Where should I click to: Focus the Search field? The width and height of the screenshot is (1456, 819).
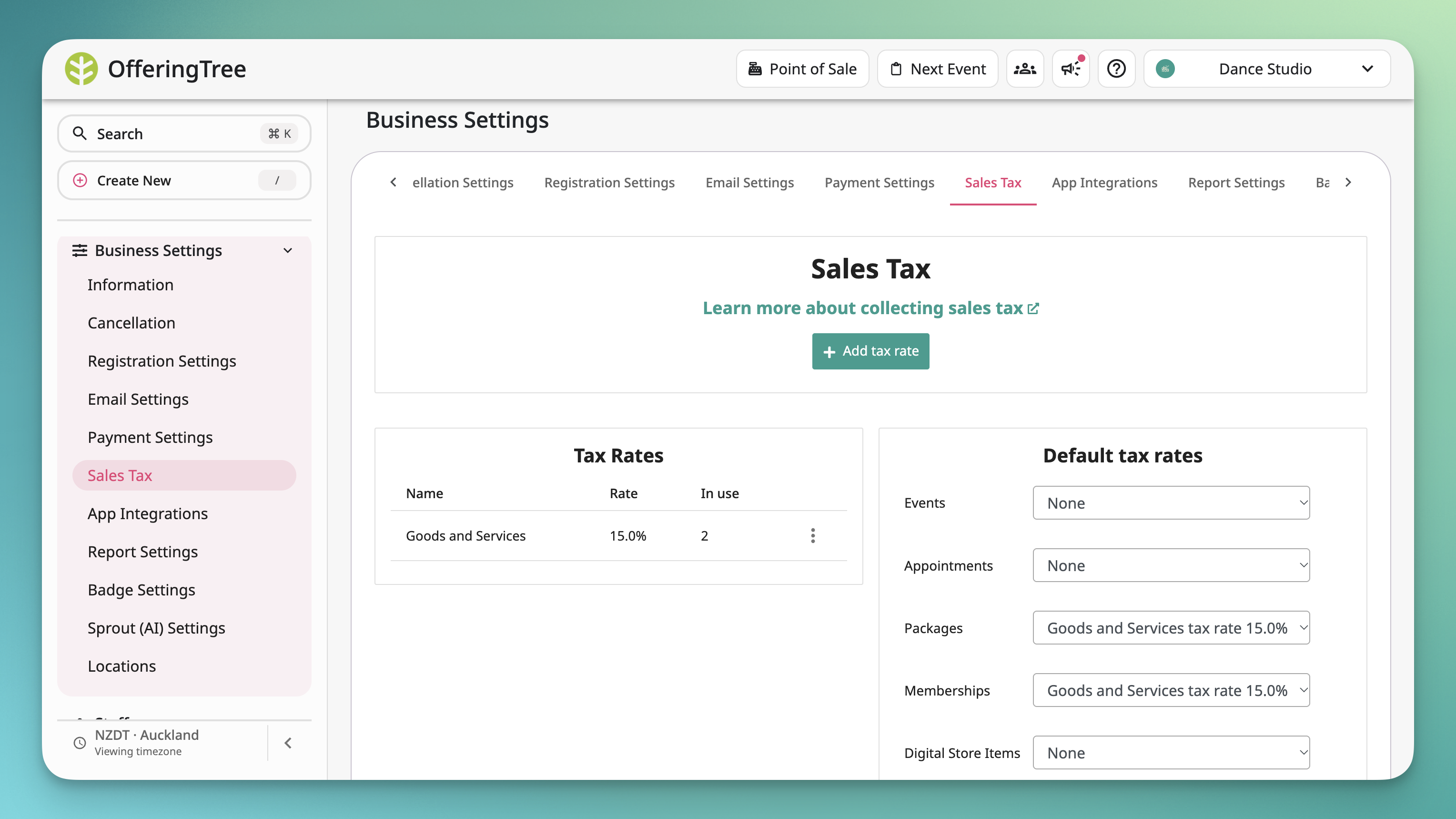[184, 133]
